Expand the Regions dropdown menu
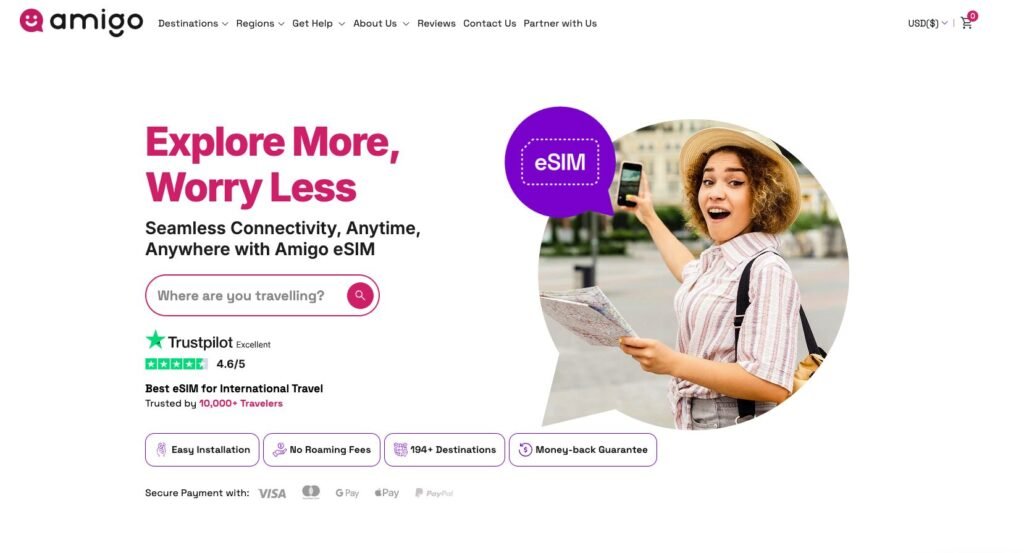This screenshot has width=1024, height=553. click(x=260, y=24)
